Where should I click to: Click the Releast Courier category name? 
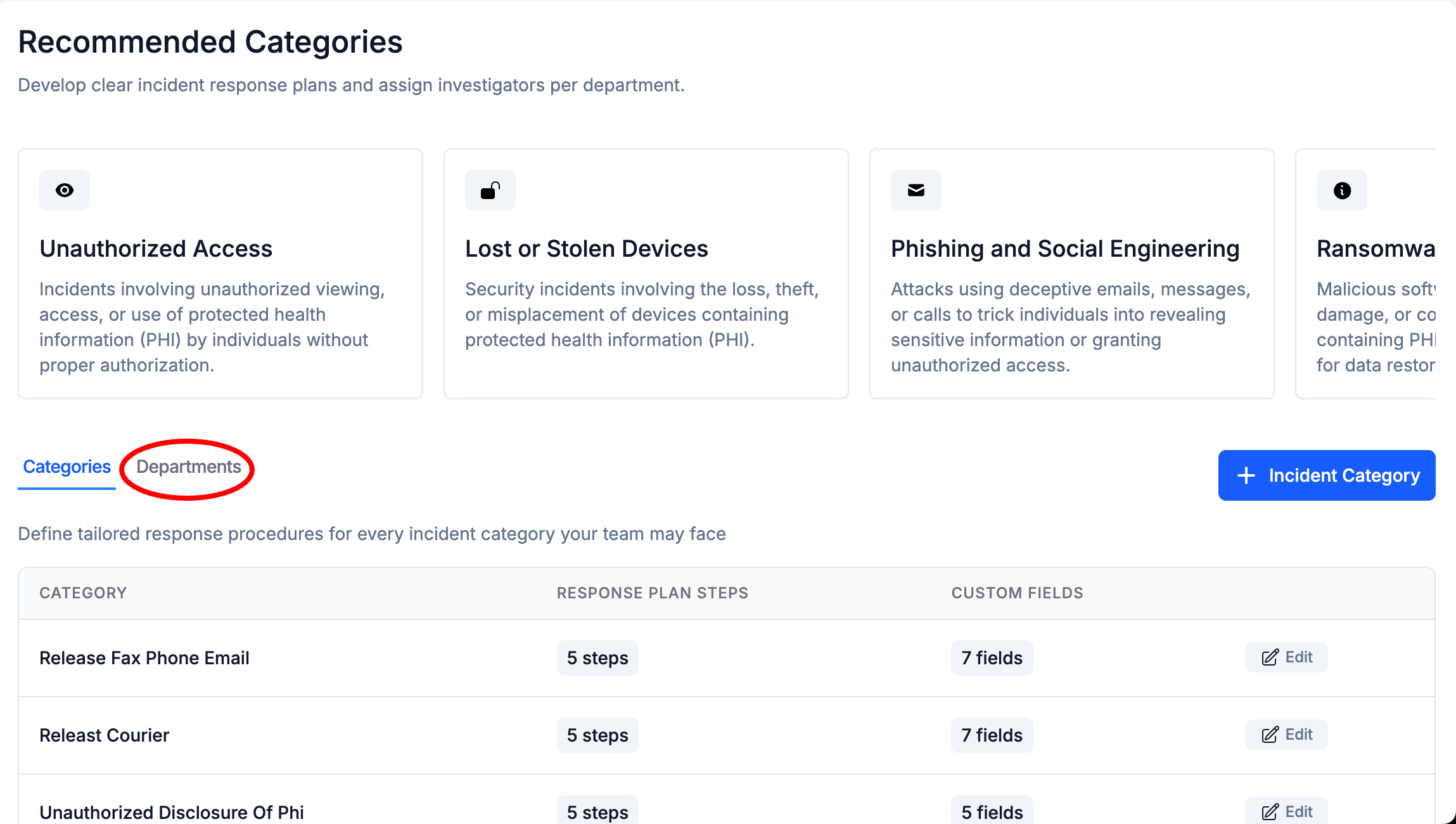pyautogui.click(x=105, y=735)
